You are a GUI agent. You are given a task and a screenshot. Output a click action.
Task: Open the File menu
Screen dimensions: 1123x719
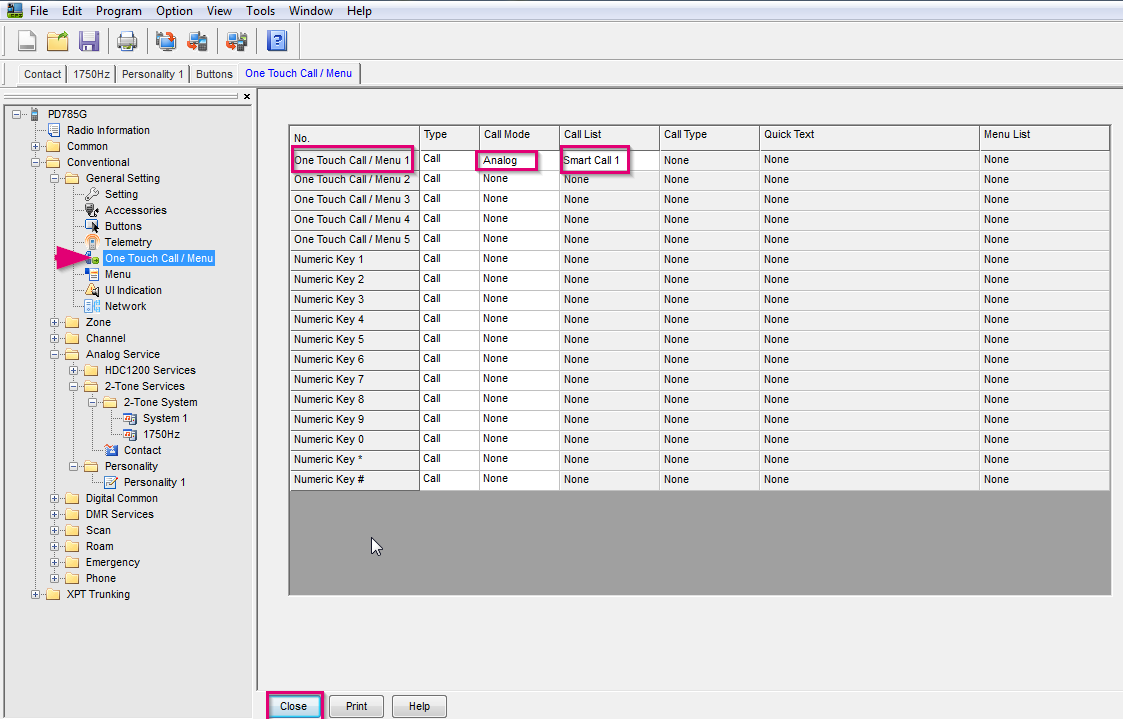pos(39,11)
